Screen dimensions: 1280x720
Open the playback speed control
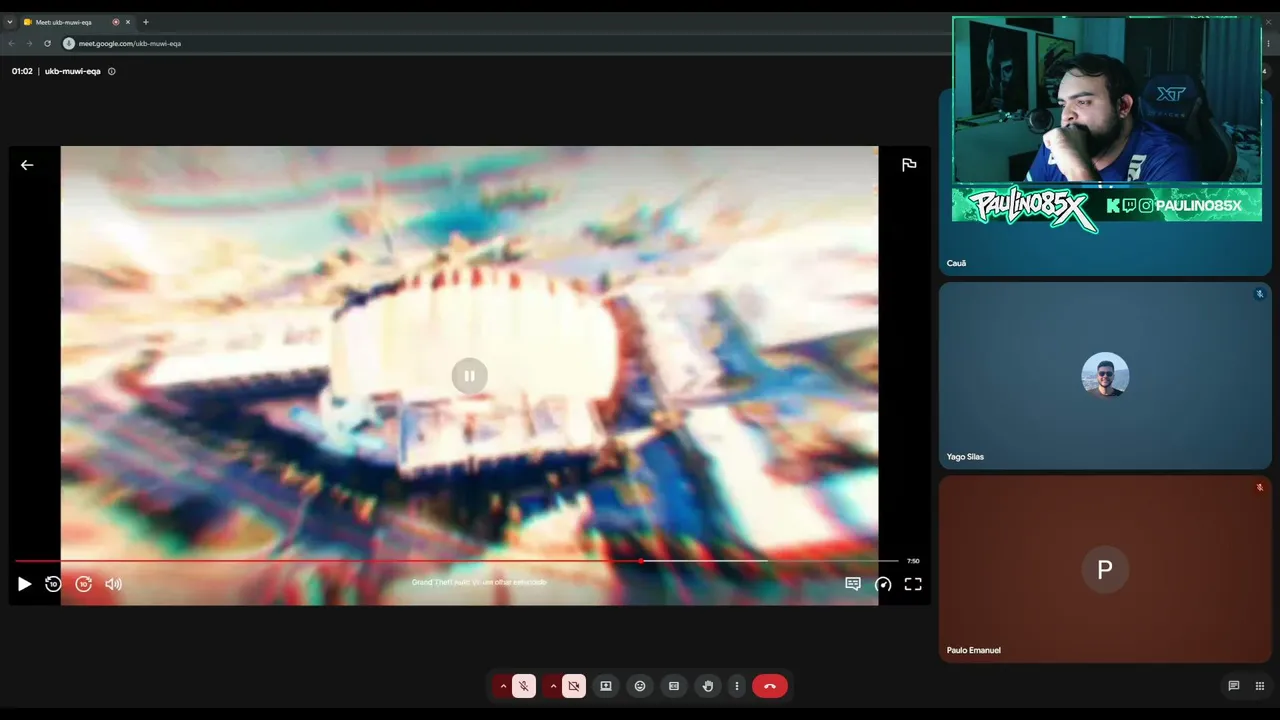(x=883, y=584)
